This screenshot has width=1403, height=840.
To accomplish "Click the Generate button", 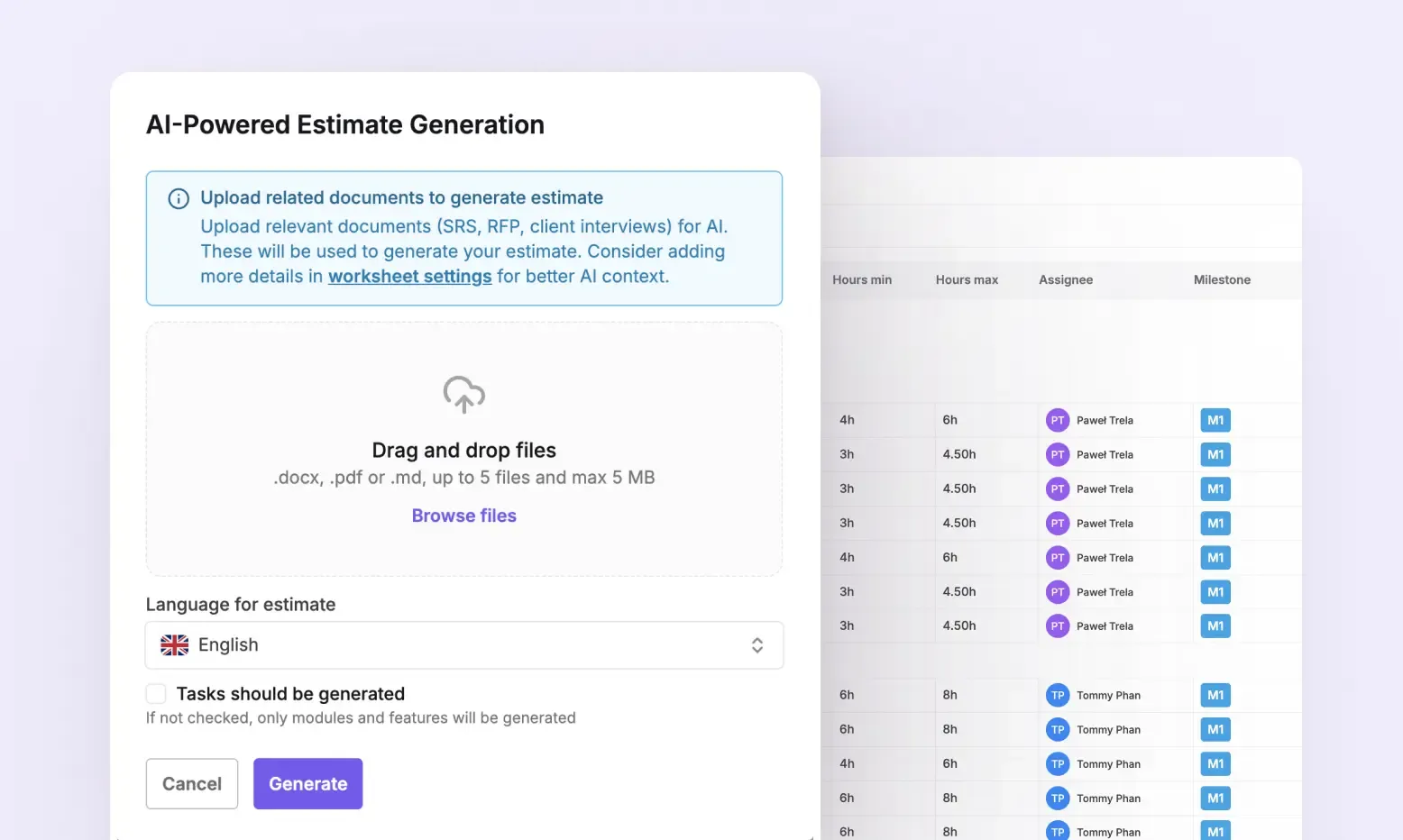I will [307, 783].
